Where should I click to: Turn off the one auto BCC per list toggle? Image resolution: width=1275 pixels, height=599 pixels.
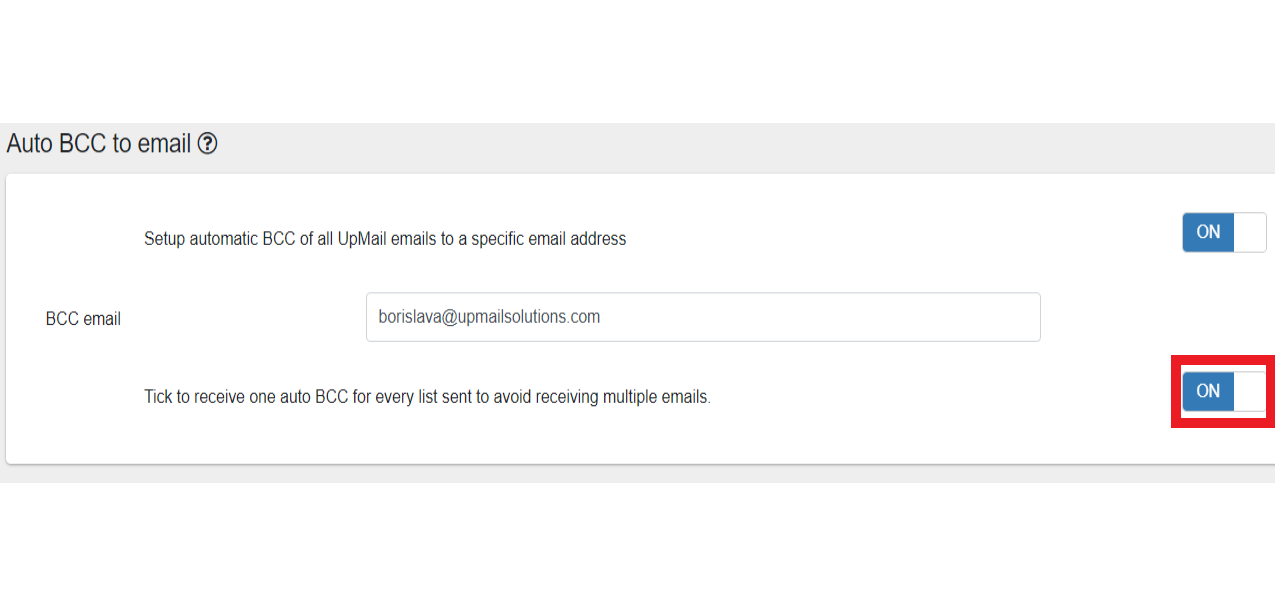[1223, 391]
